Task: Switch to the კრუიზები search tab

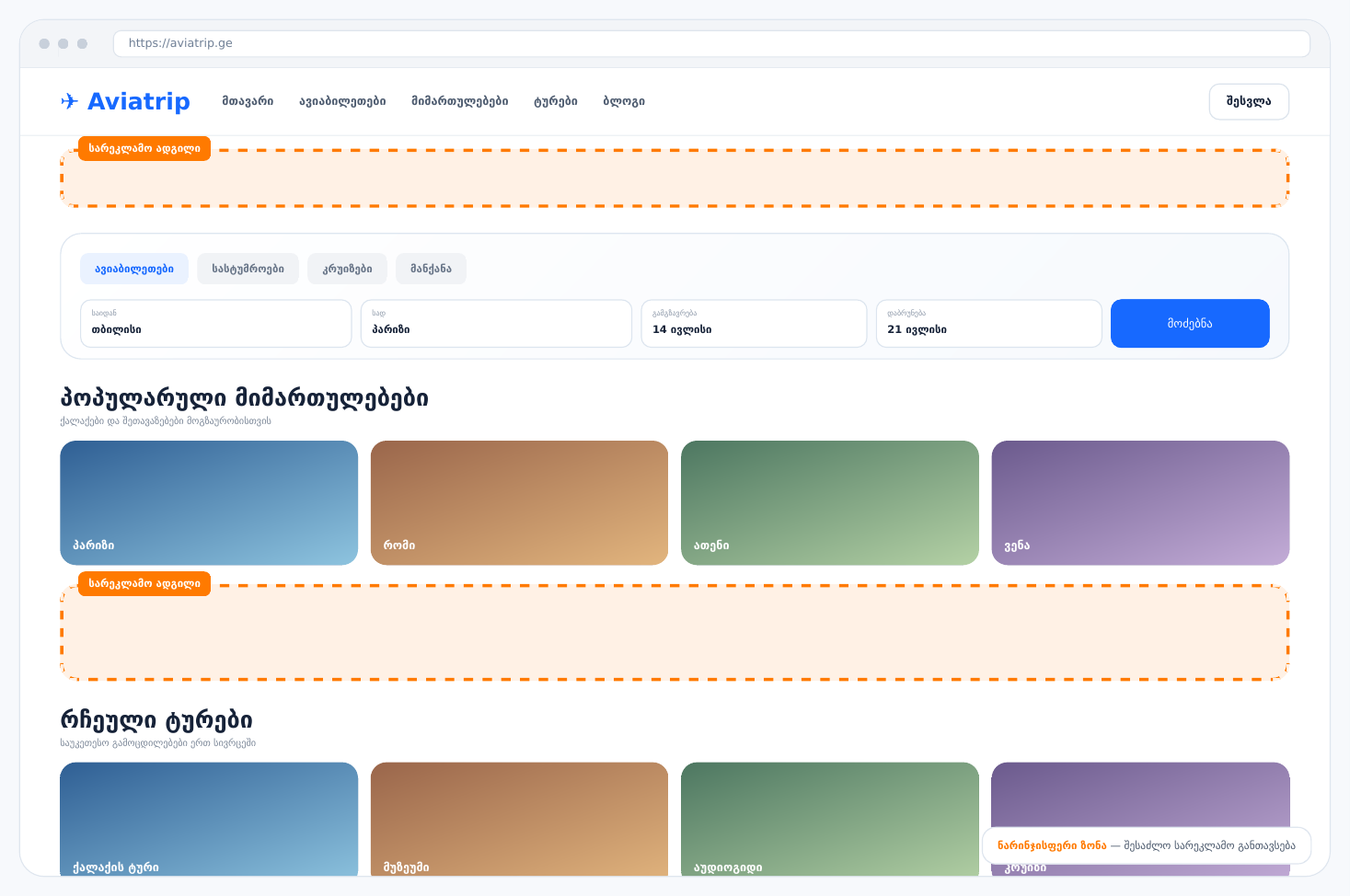Action: click(347, 269)
